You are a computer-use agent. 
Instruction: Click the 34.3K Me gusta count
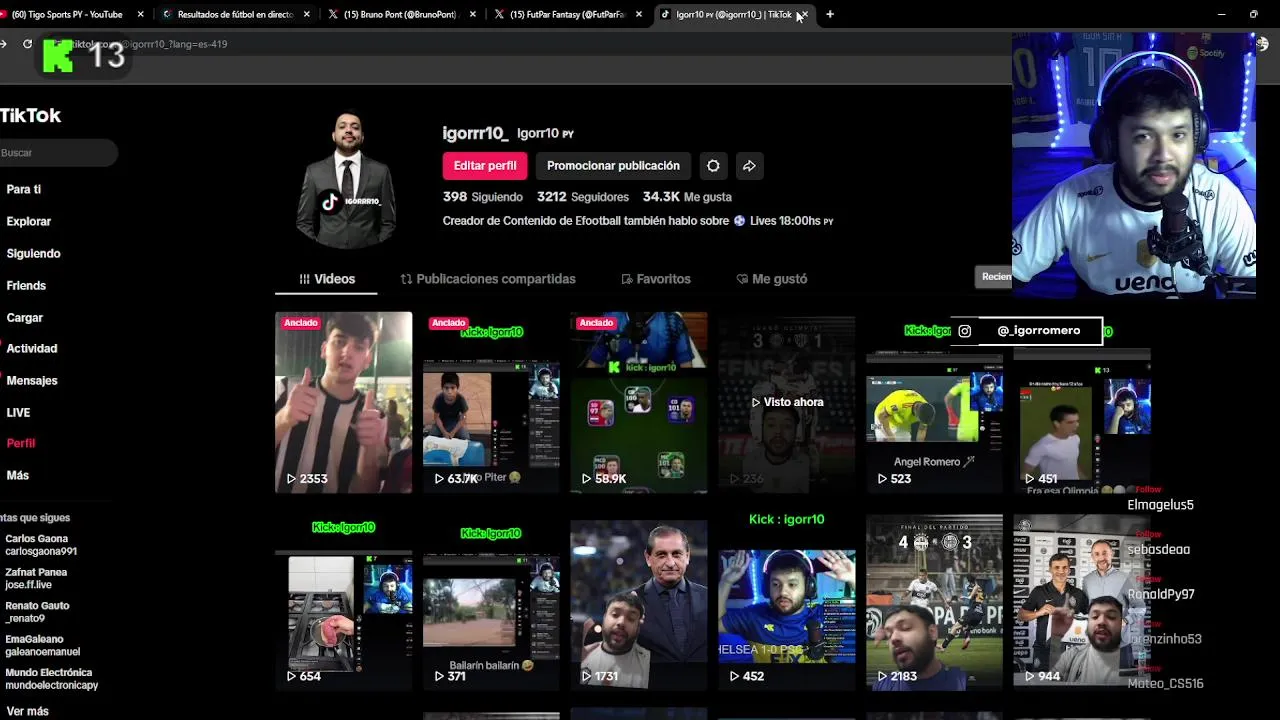687,197
